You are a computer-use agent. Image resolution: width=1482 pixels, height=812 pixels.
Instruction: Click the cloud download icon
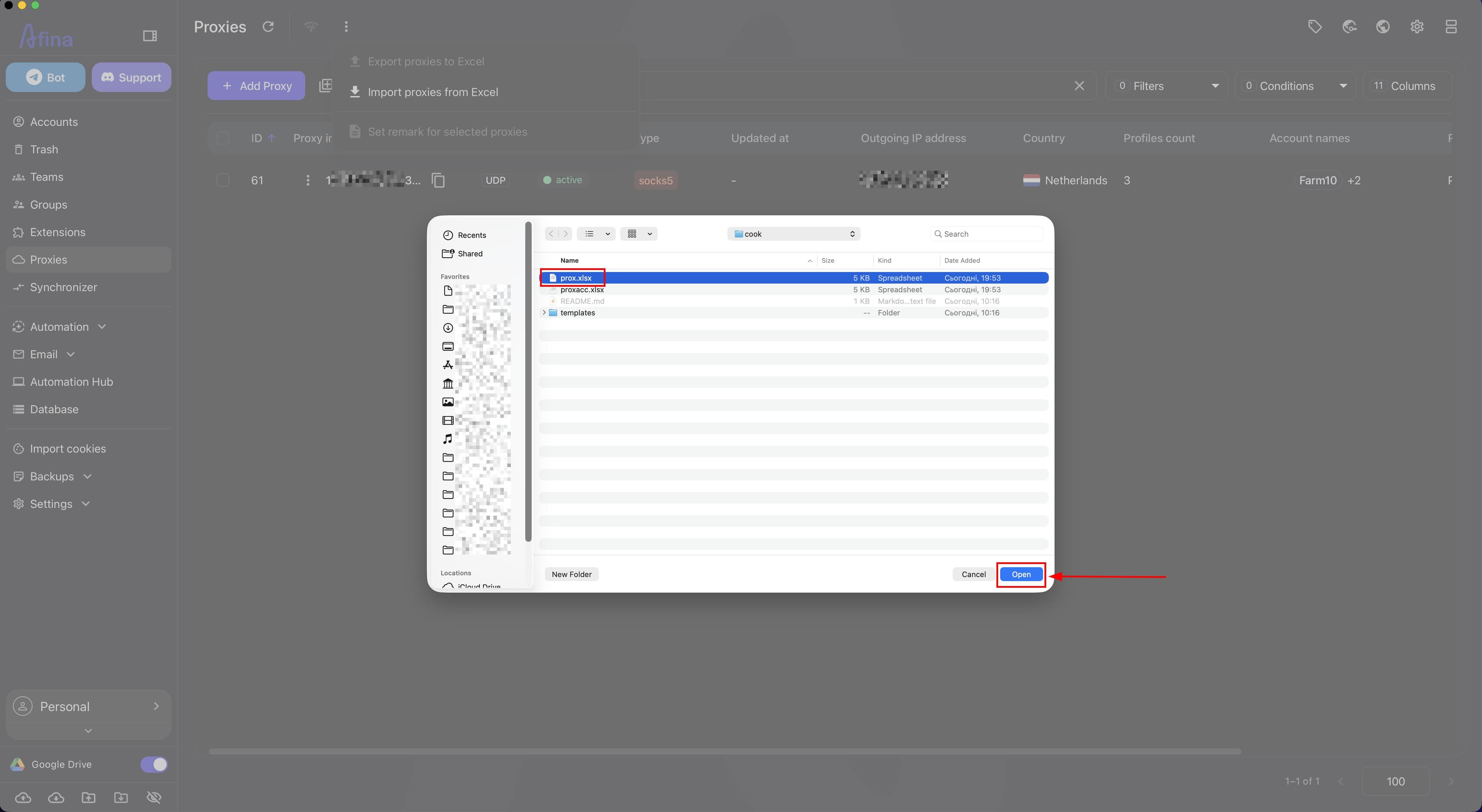pos(56,798)
